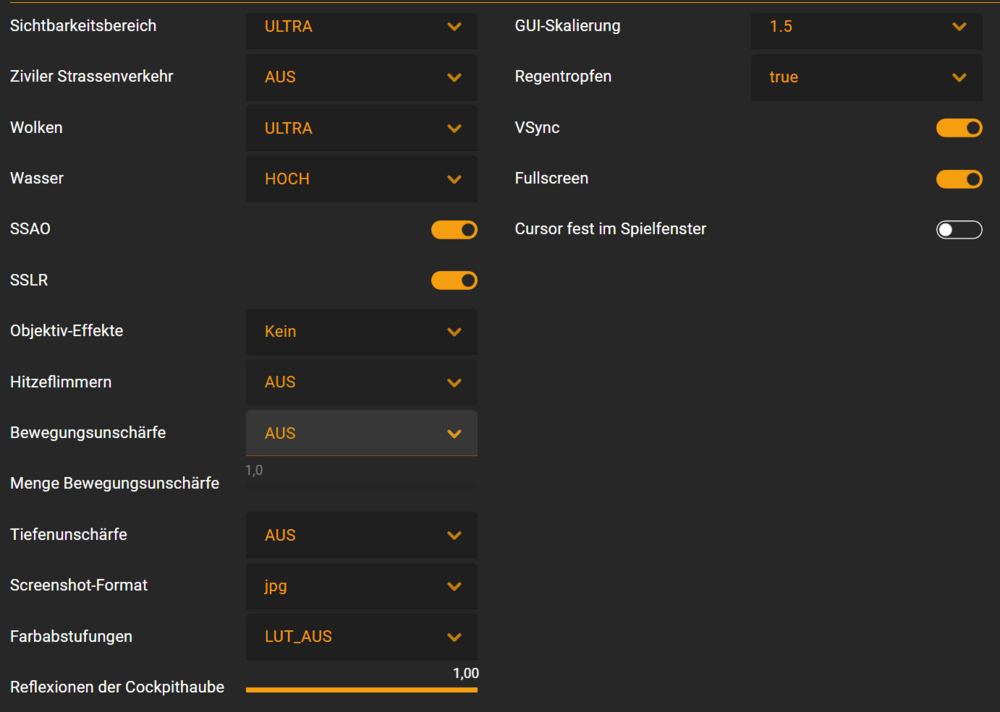Disable the SSLR switch
Viewport: 1000px width, 712px height.
tap(454, 280)
